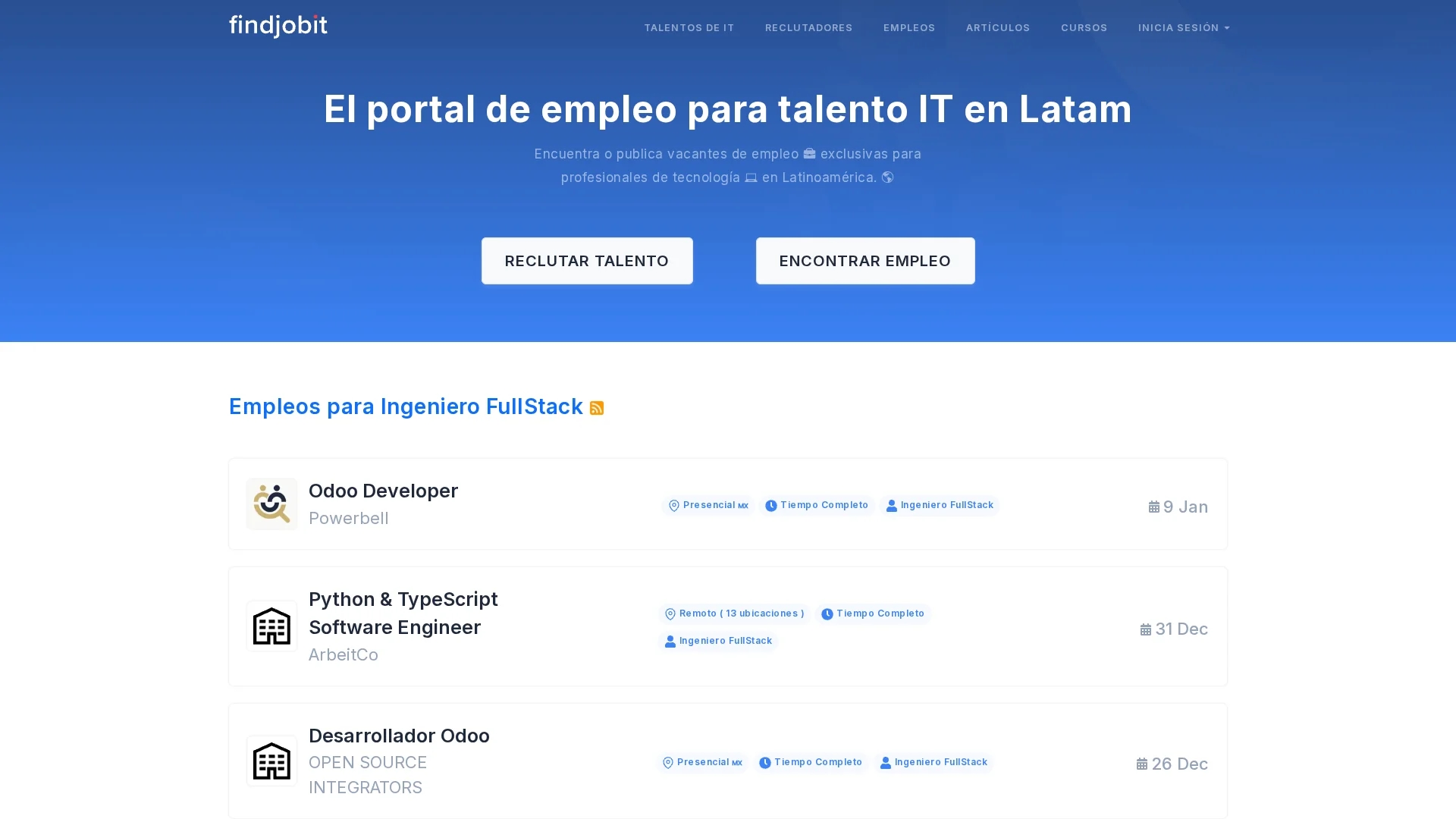Click the 26 Dec date
The height and width of the screenshot is (819, 1456).
[x=1172, y=764]
